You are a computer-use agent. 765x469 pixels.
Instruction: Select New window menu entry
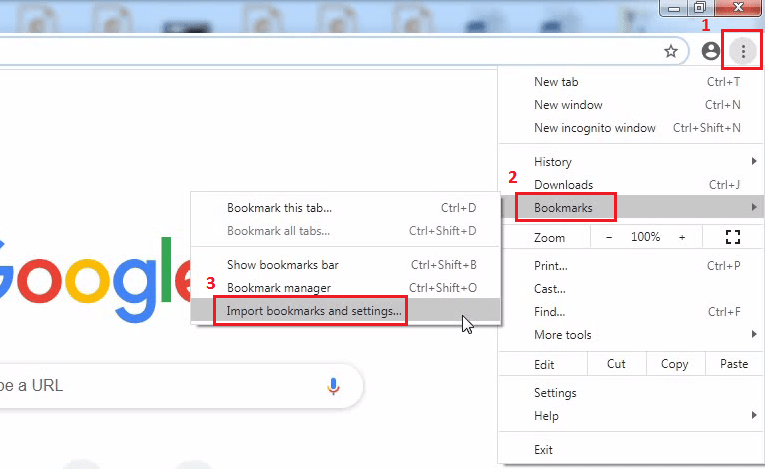pos(632,105)
